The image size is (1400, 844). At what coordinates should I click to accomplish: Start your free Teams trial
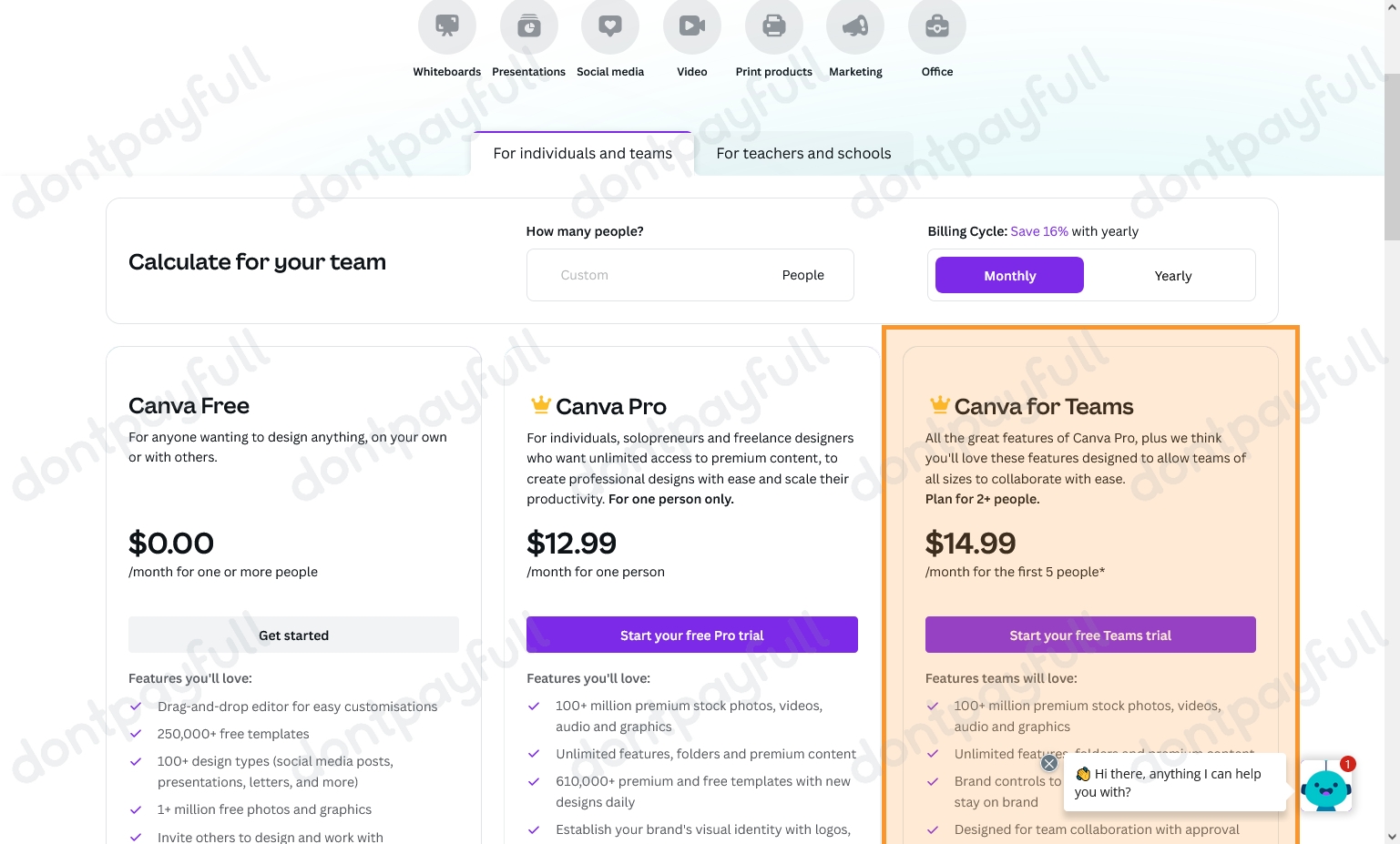[x=1090, y=635]
